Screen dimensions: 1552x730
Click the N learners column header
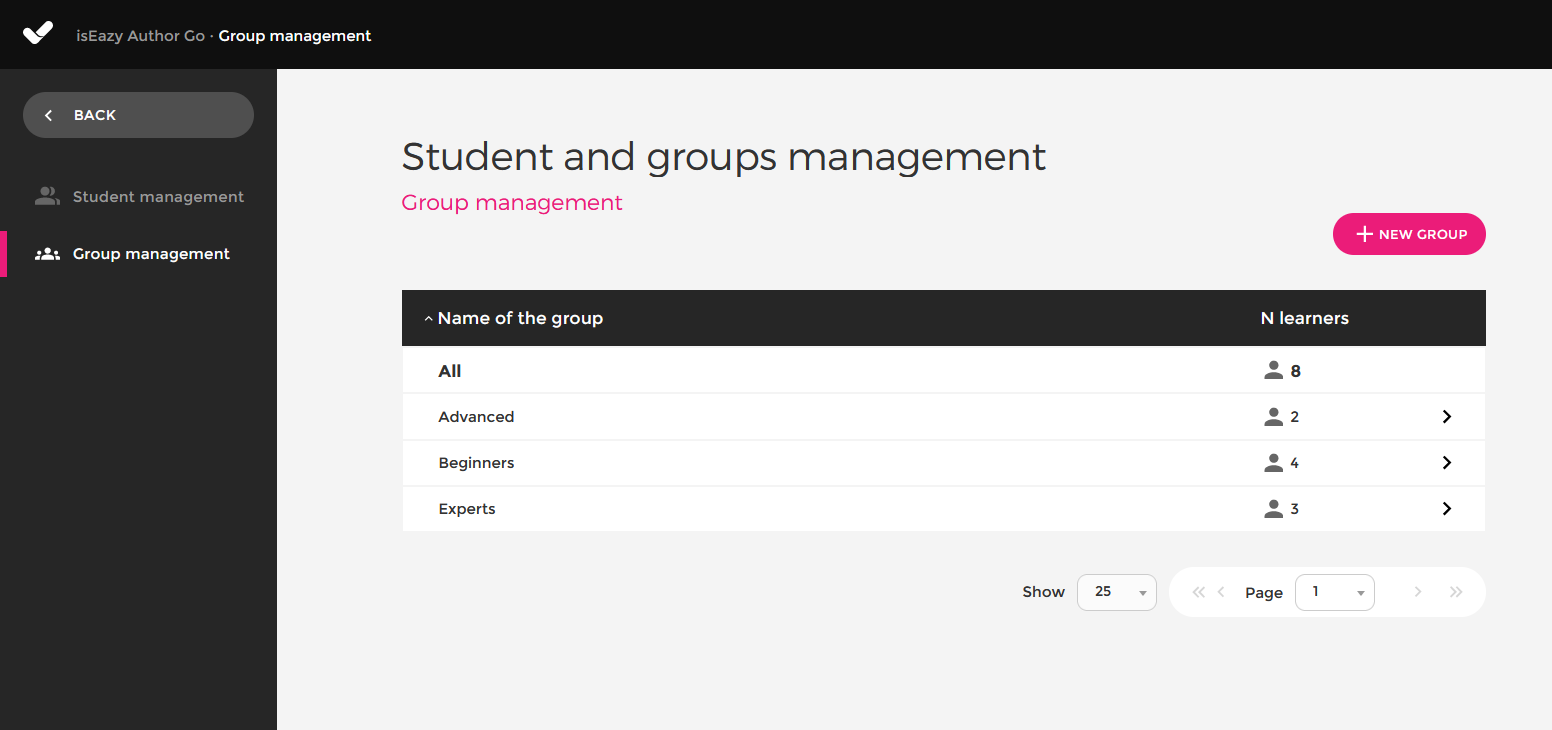pyautogui.click(x=1304, y=318)
